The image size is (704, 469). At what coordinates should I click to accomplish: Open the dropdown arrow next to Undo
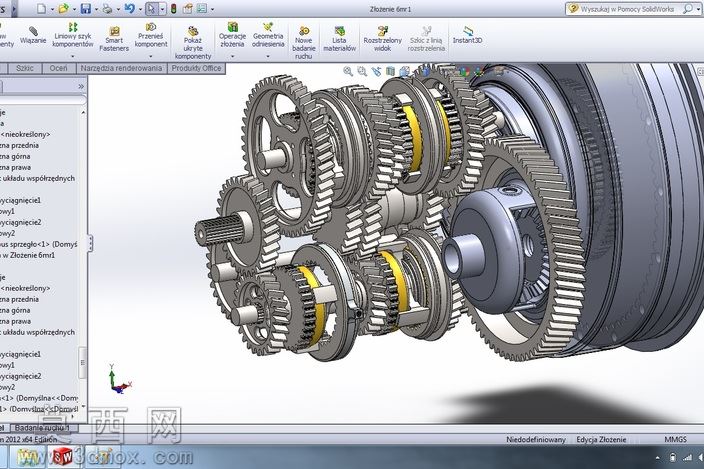pos(140,9)
